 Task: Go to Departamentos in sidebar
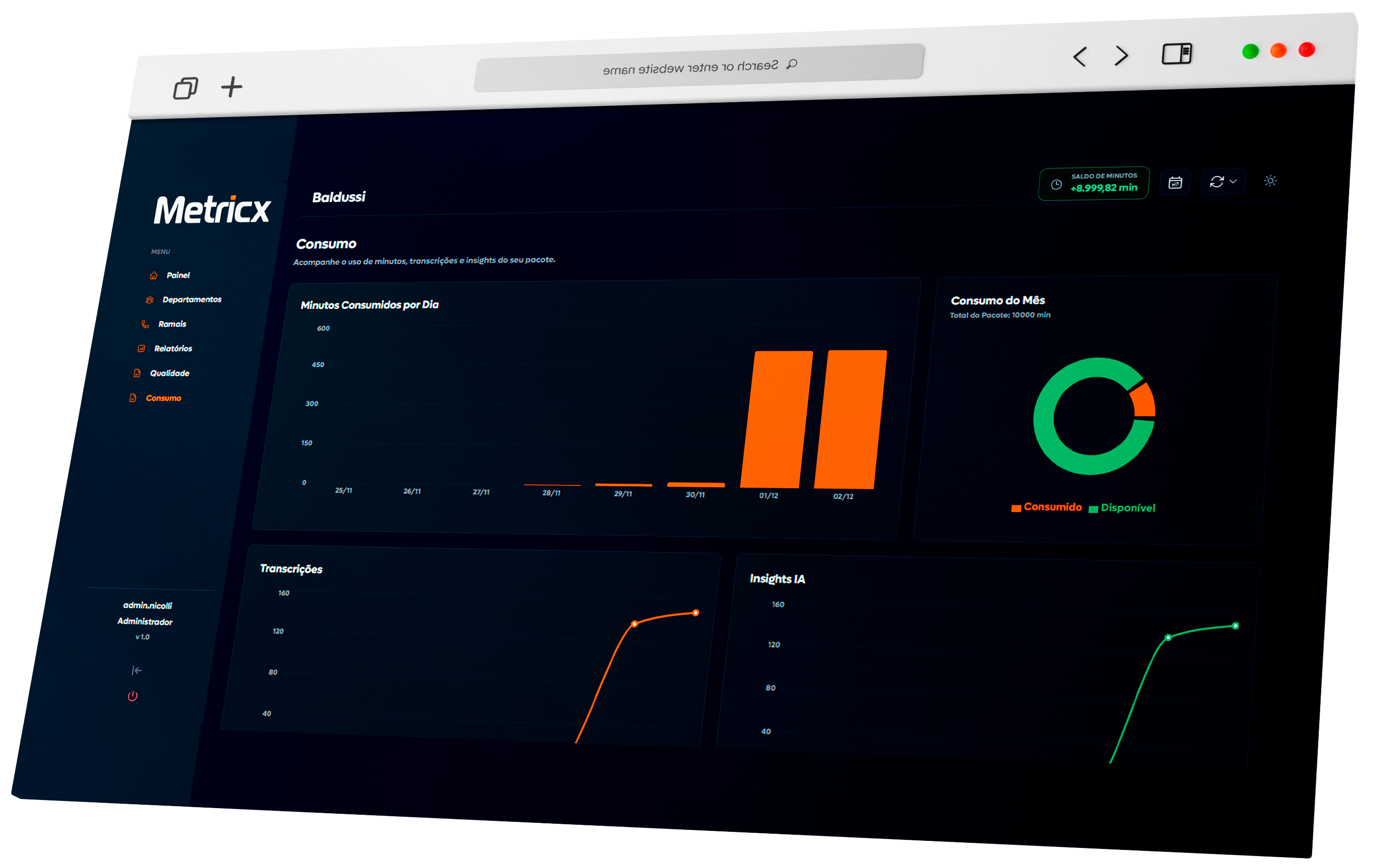click(191, 300)
